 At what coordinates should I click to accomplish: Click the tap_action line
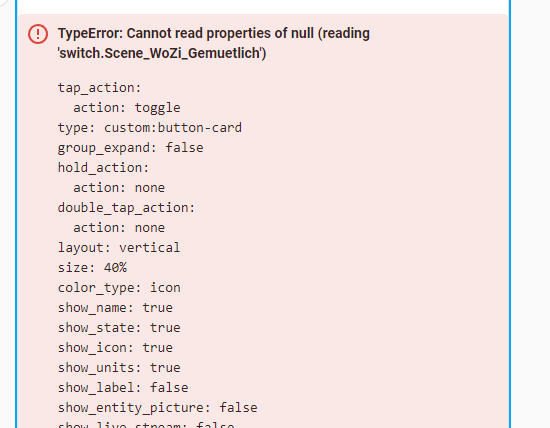point(99,88)
